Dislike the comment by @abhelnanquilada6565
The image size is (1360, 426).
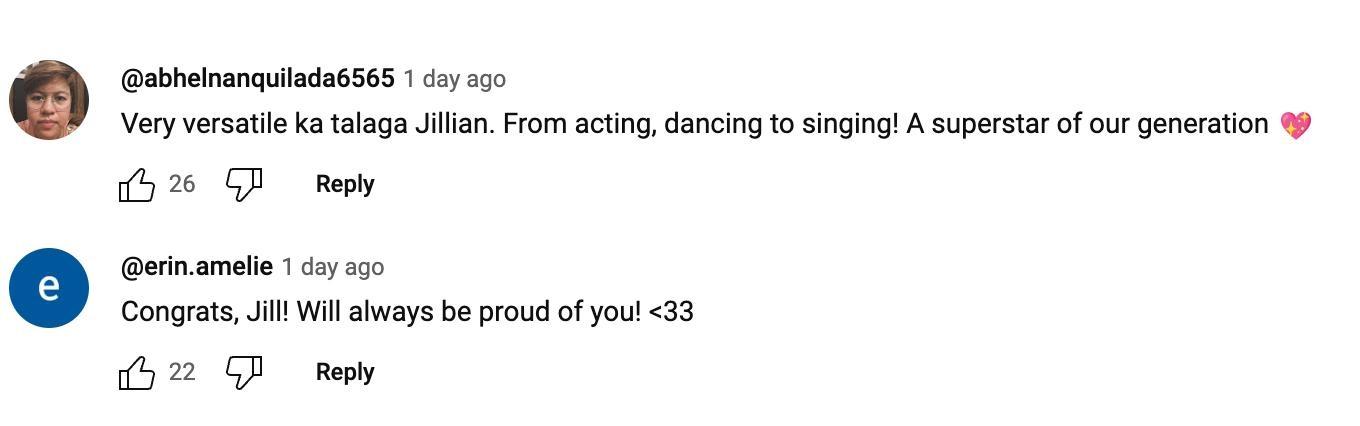(x=243, y=185)
